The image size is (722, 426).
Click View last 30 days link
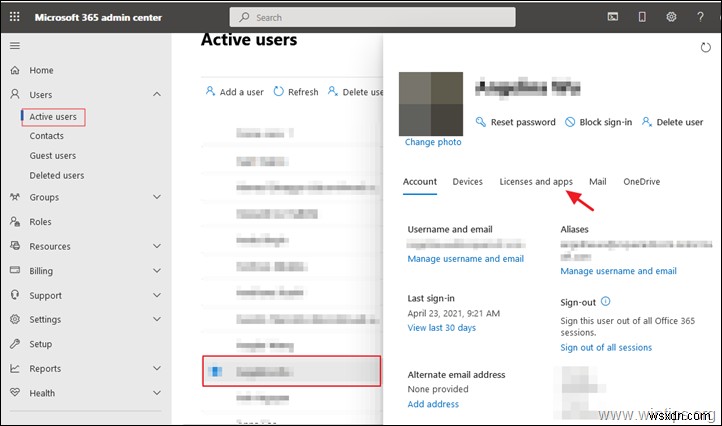pyautogui.click(x=442, y=328)
